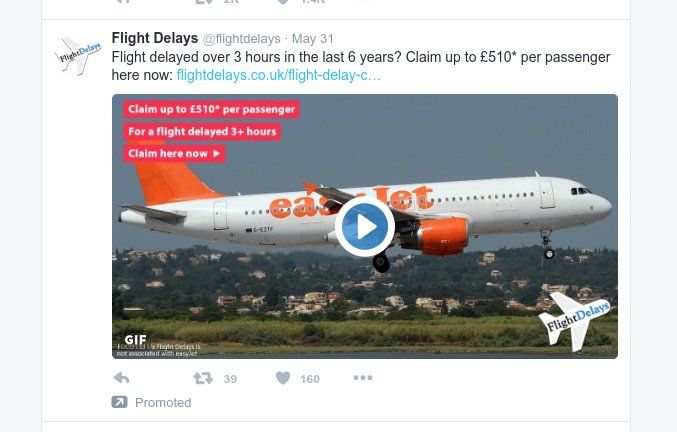The image size is (677, 432).
Task: Reply to the Flight Delays tweet
Action: 121,378
